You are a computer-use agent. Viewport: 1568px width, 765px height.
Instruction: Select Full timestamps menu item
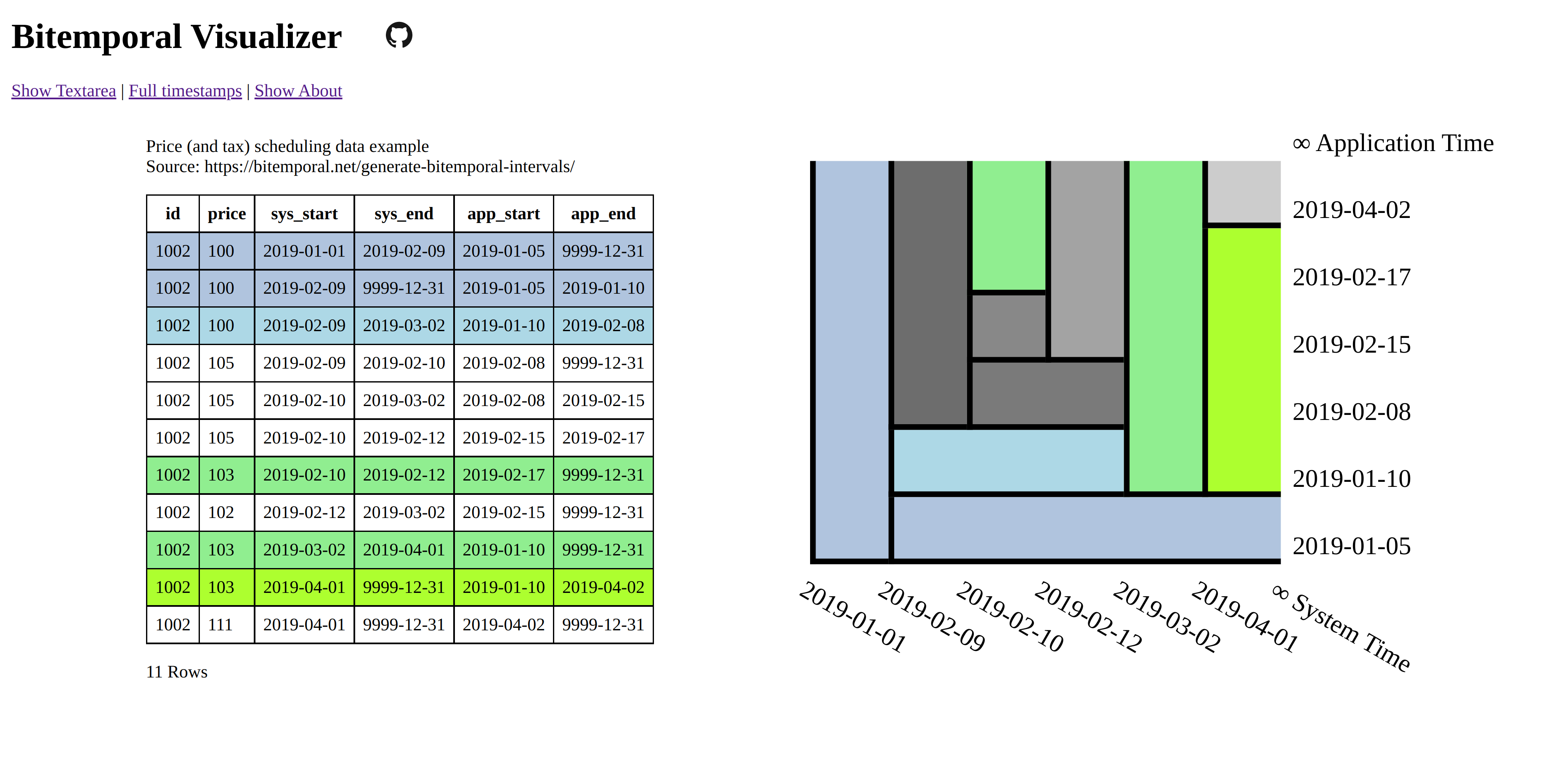pos(185,90)
